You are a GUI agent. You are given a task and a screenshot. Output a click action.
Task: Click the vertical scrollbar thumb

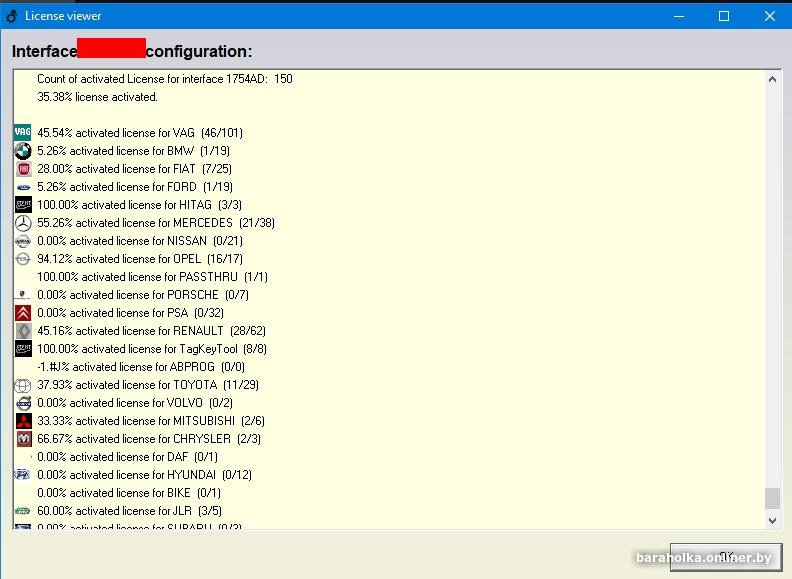pyautogui.click(x=771, y=498)
